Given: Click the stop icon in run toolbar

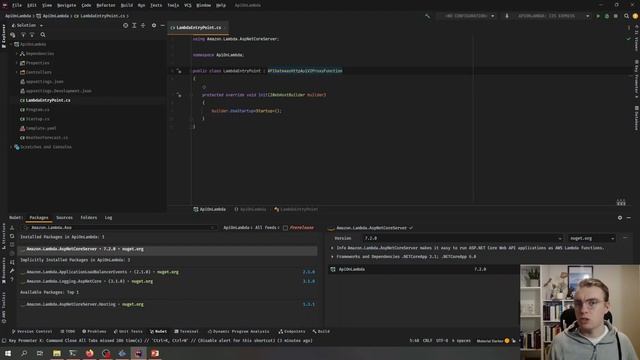Looking at the screenshot, I should coord(616,16).
